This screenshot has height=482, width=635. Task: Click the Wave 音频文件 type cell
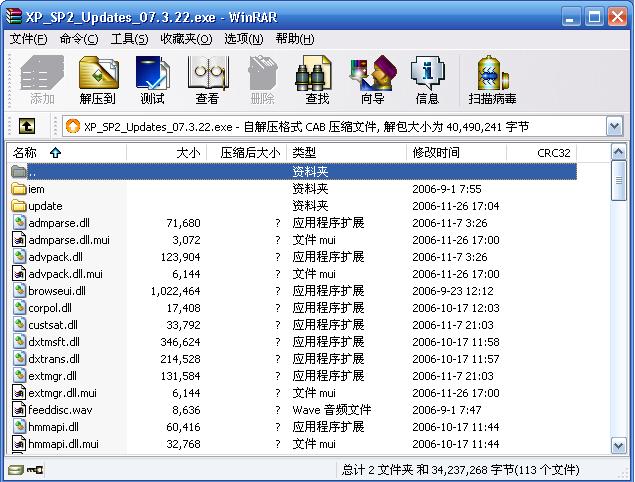pos(332,410)
